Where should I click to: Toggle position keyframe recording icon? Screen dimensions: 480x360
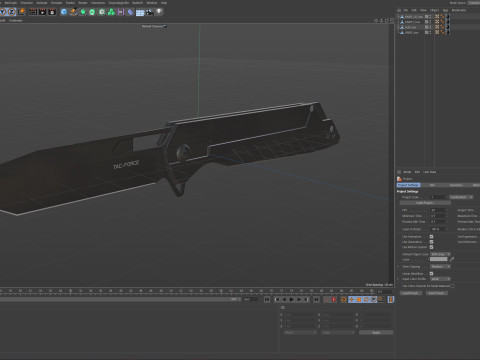pos(351,300)
